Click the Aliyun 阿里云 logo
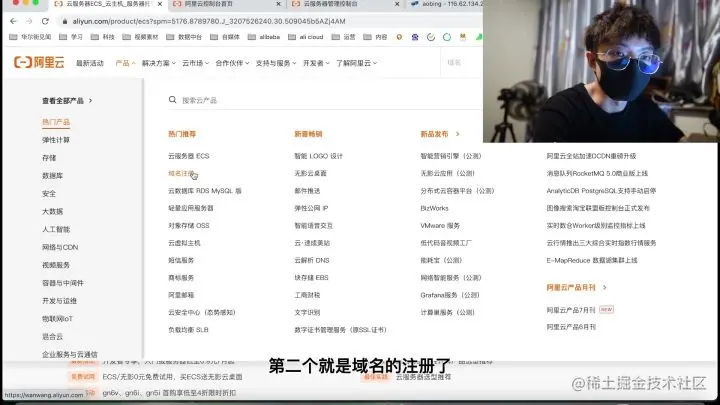This screenshot has height=405, width=720. tap(39, 62)
